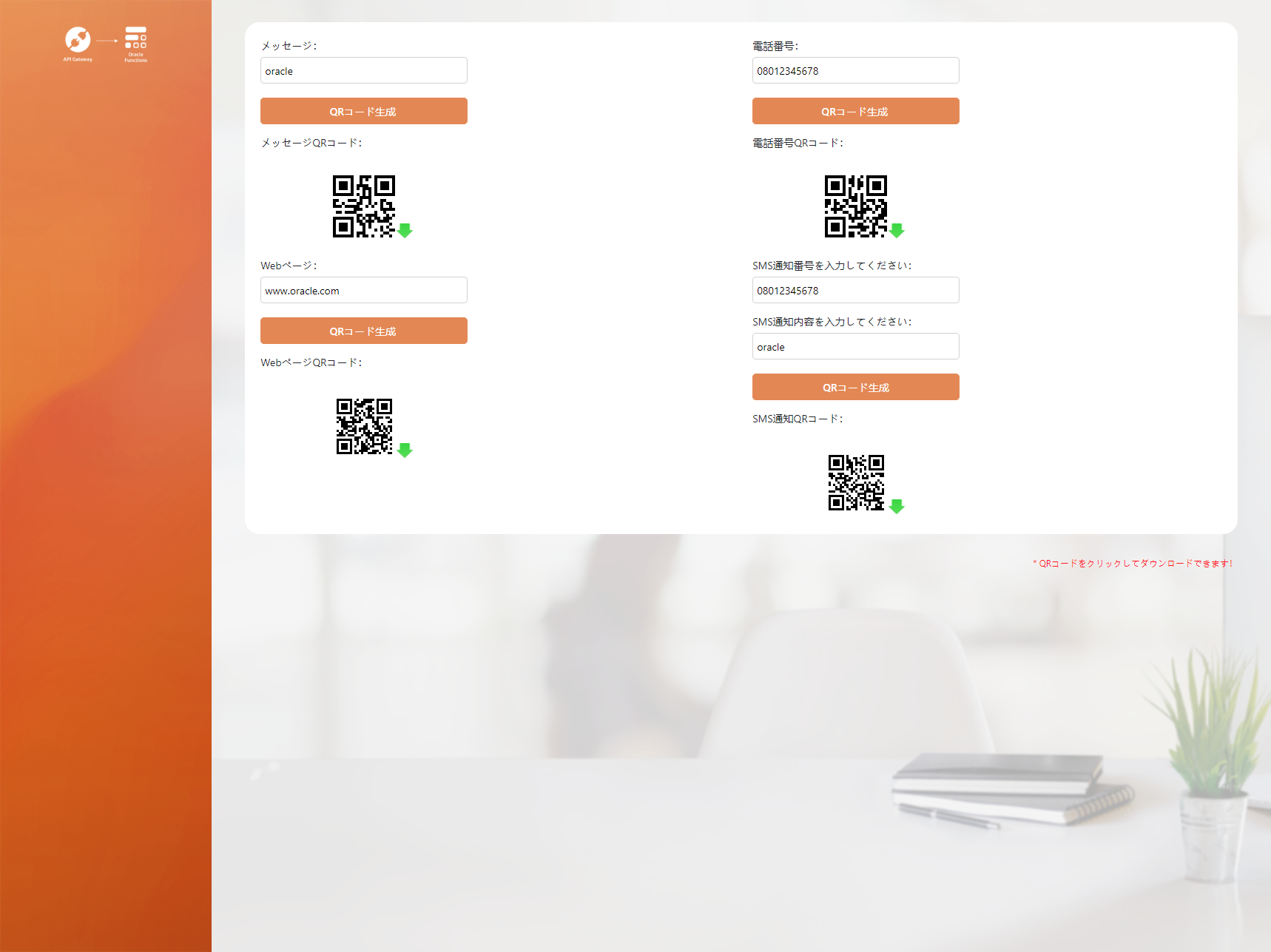
Task: Click the Oracle Functions logo icon
Action: (x=135, y=38)
